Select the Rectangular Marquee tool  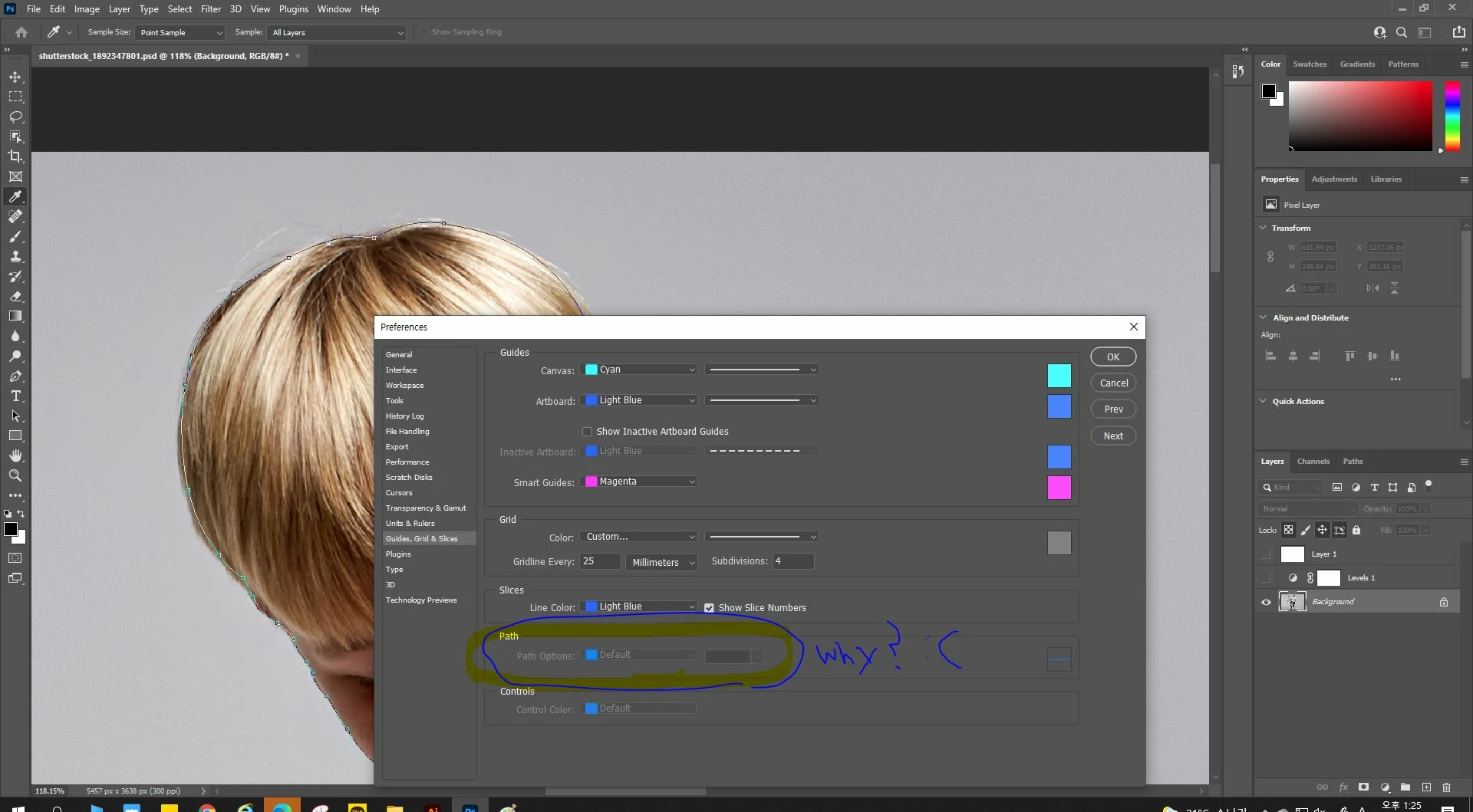click(x=15, y=97)
